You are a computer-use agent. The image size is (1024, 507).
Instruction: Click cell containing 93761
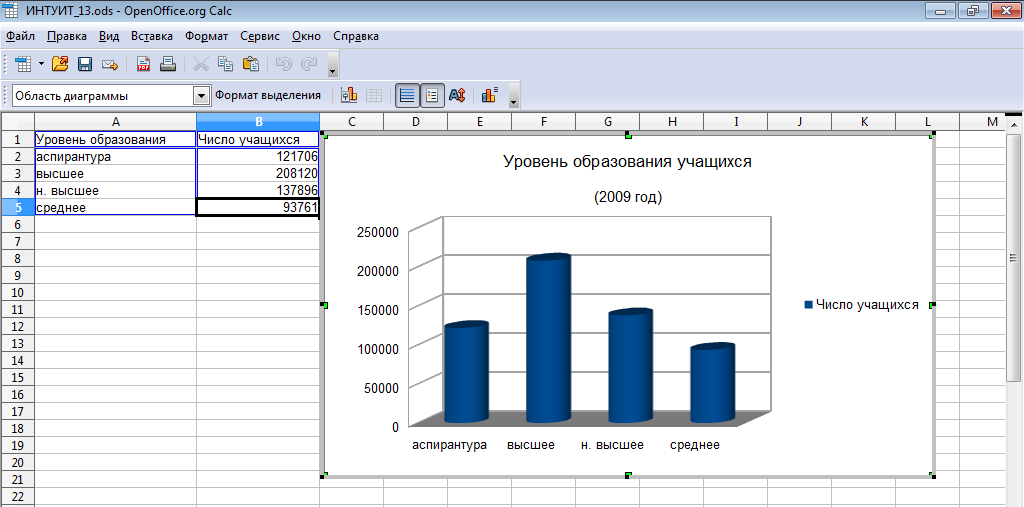[258, 208]
